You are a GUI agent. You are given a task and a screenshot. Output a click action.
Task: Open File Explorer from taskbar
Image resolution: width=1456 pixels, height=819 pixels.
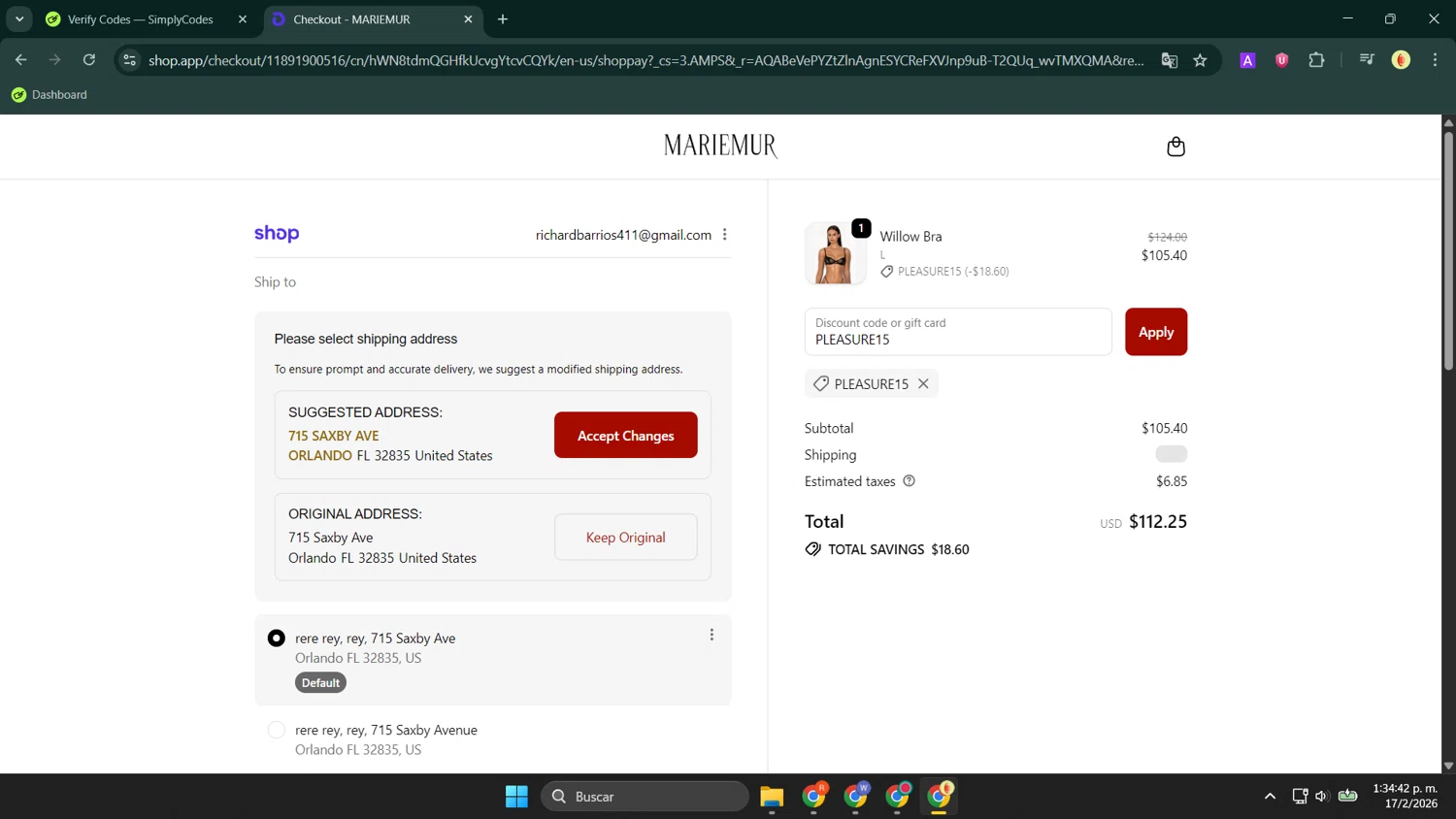pos(772,797)
